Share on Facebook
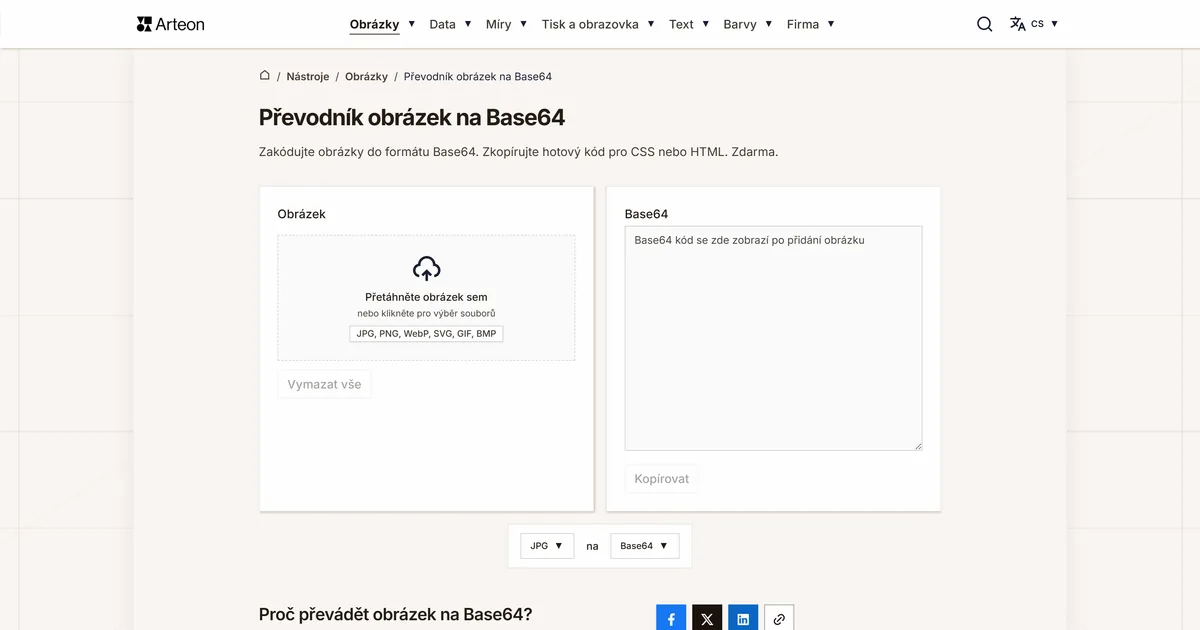Image resolution: width=1200 pixels, height=630 pixels. tap(671, 619)
